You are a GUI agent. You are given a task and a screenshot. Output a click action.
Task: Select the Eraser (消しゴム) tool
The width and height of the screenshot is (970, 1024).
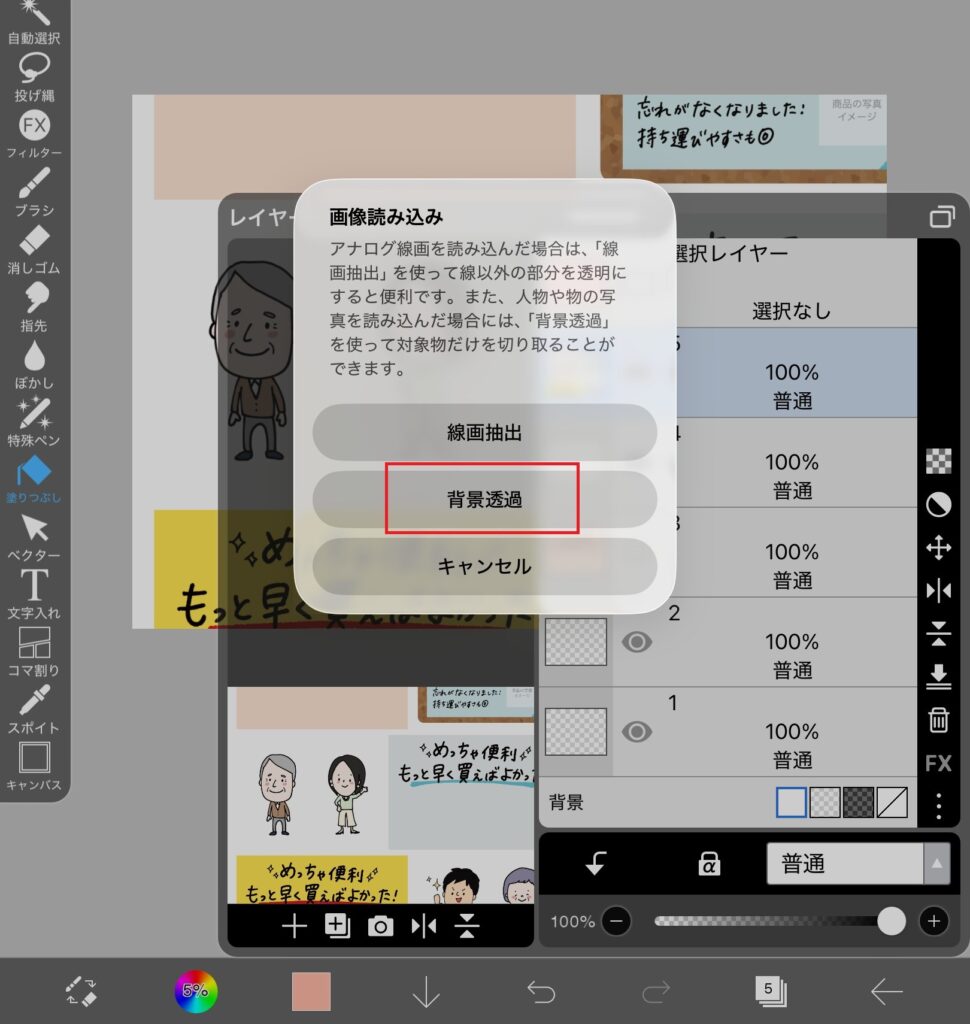coord(34,248)
